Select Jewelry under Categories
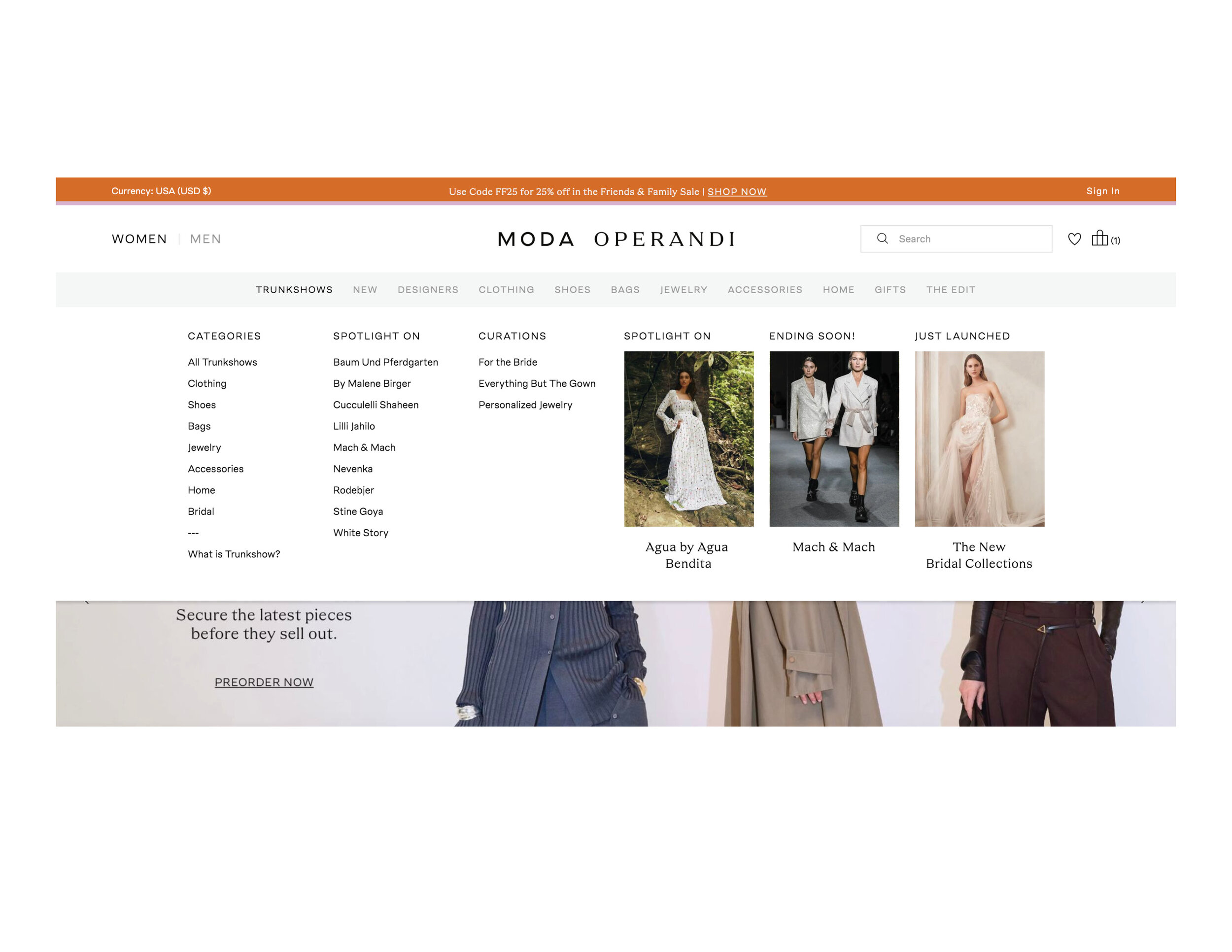Screen dimensions: 1232x952 [x=204, y=447]
